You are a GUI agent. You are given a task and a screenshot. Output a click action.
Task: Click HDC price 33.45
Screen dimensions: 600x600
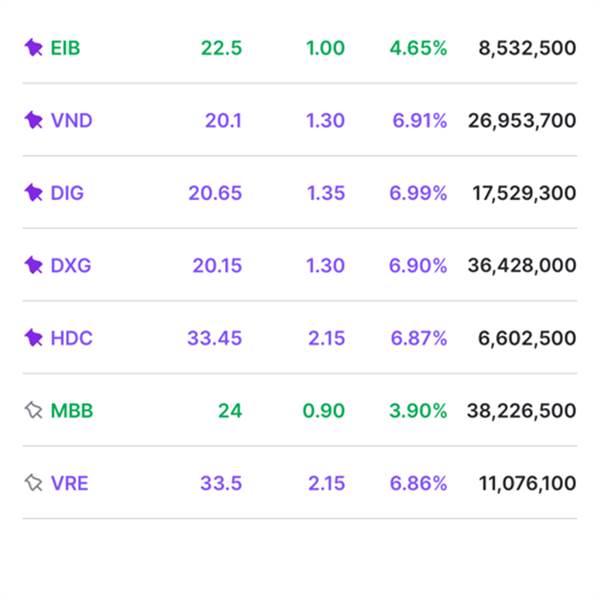214,338
